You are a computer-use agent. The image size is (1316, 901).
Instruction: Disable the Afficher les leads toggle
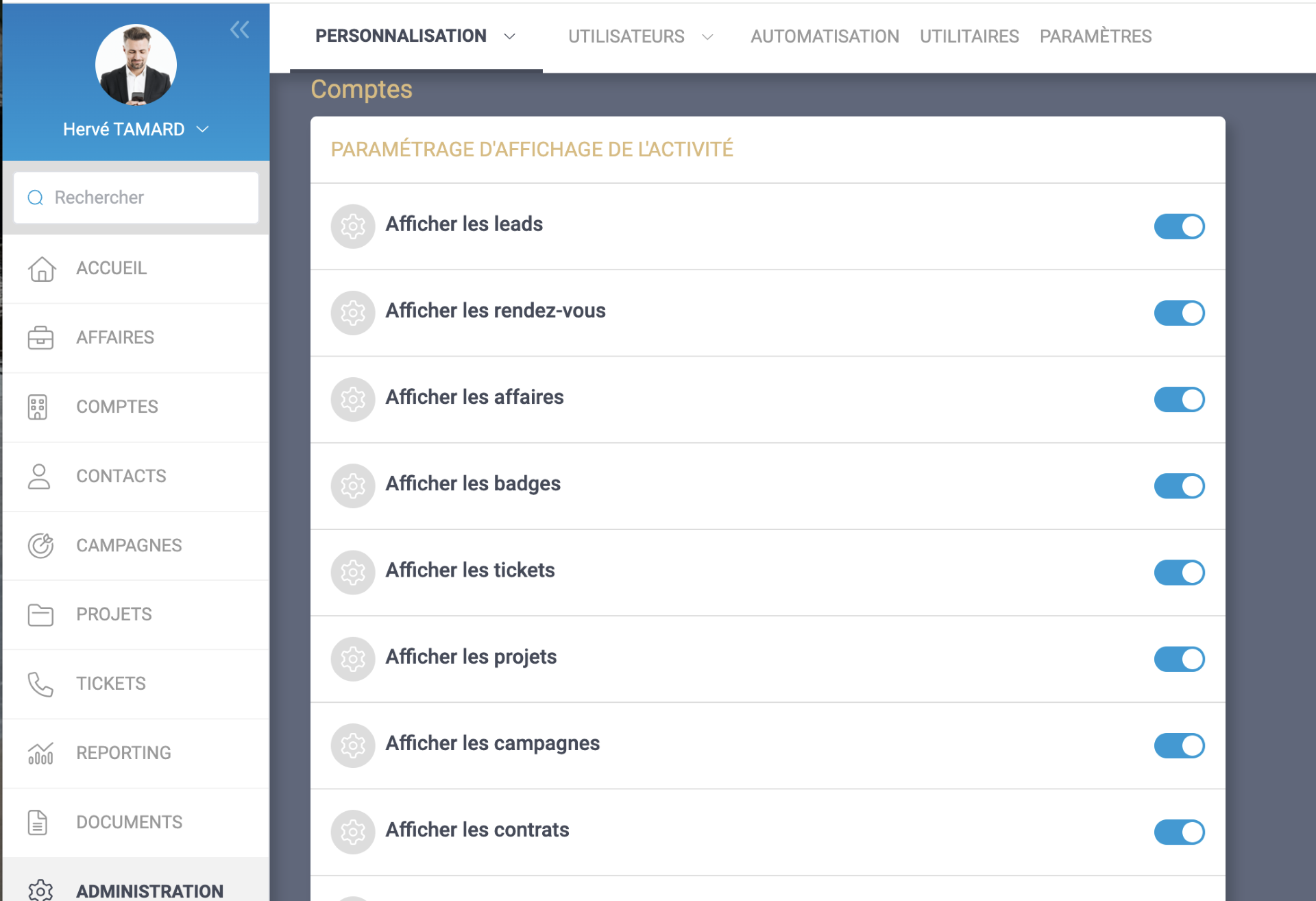pos(1179,226)
